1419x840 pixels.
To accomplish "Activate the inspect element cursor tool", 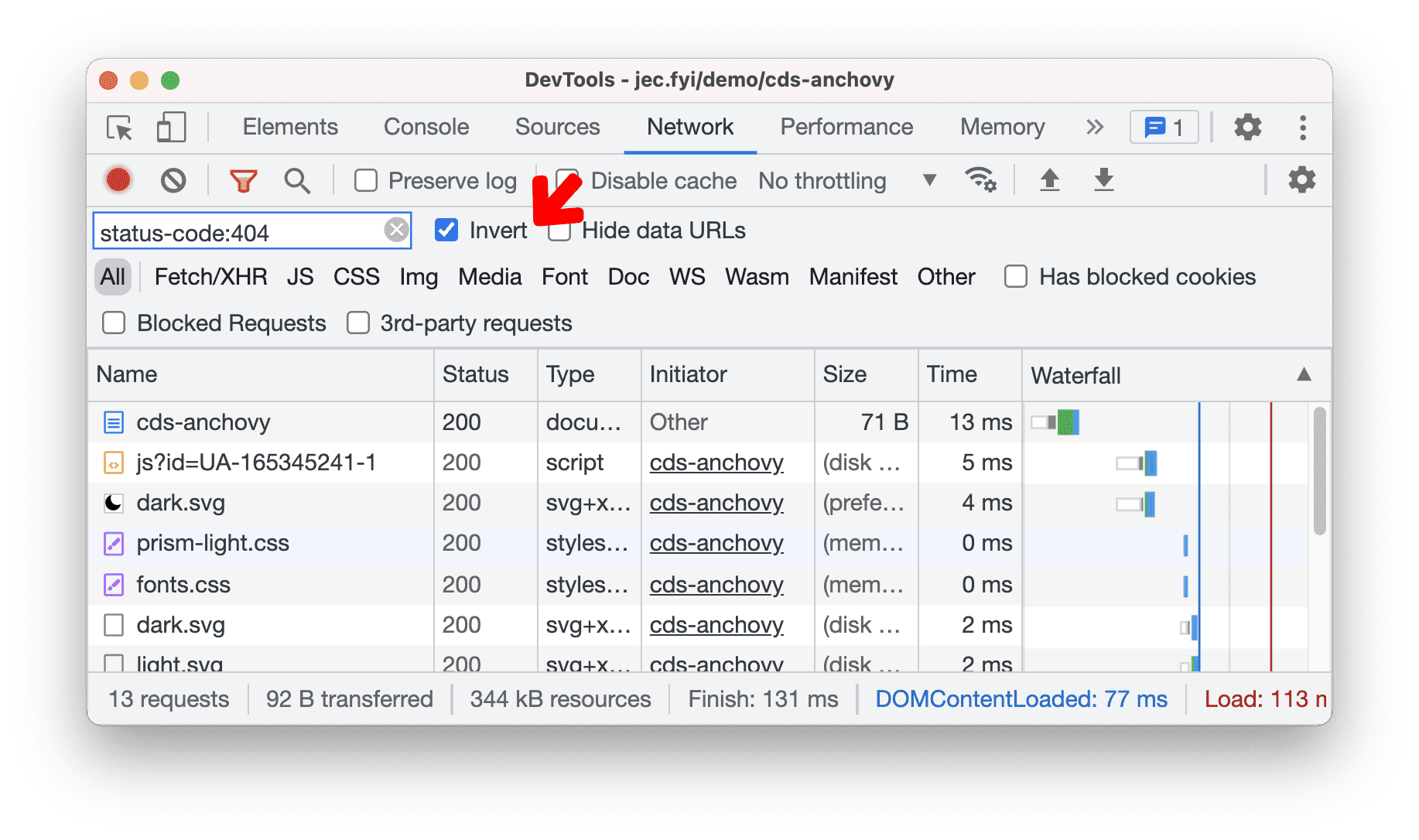I will (118, 127).
